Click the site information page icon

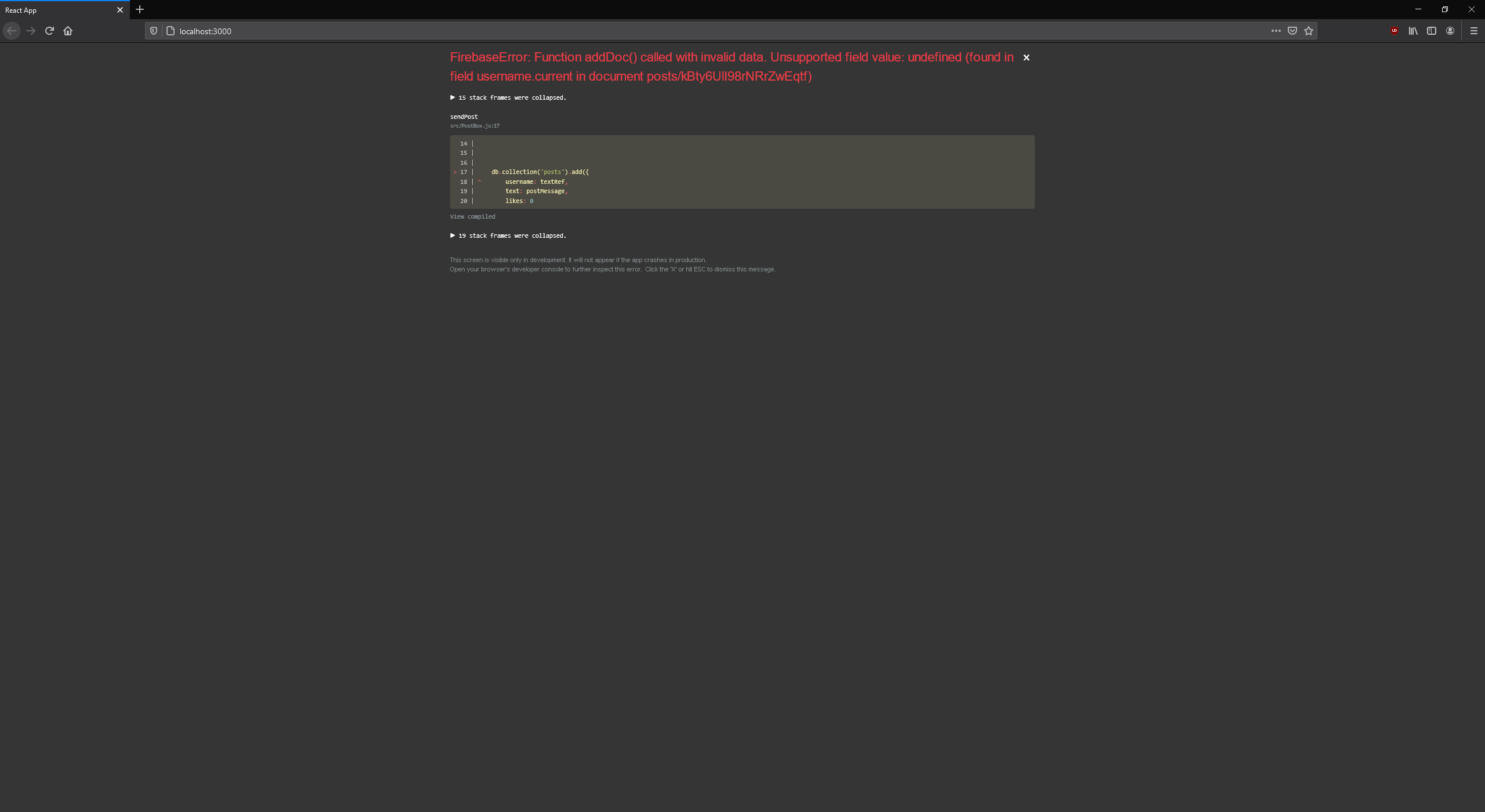click(171, 31)
